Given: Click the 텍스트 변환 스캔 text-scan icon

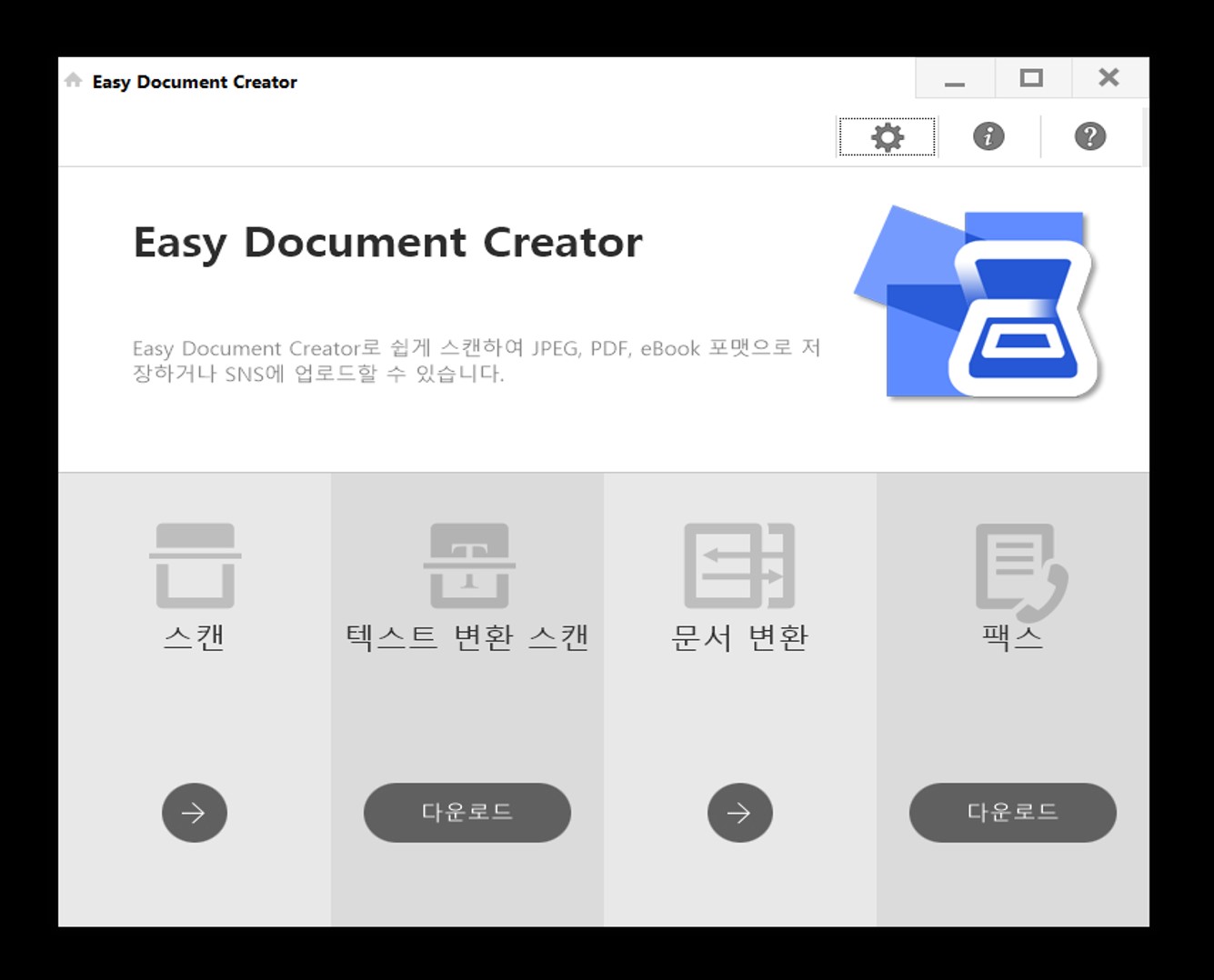Looking at the screenshot, I should pyautogui.click(x=467, y=564).
